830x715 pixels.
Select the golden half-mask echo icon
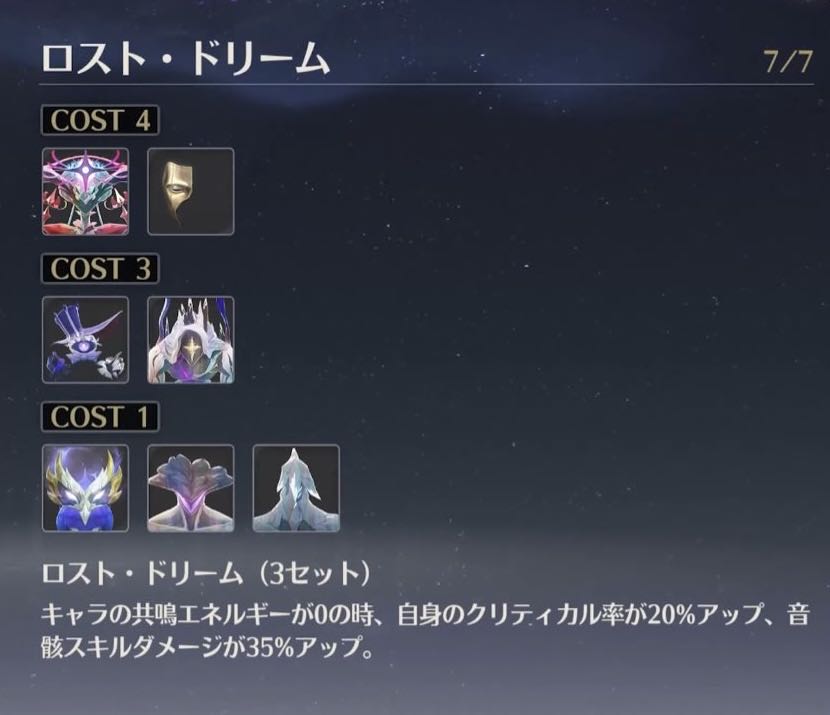[191, 192]
